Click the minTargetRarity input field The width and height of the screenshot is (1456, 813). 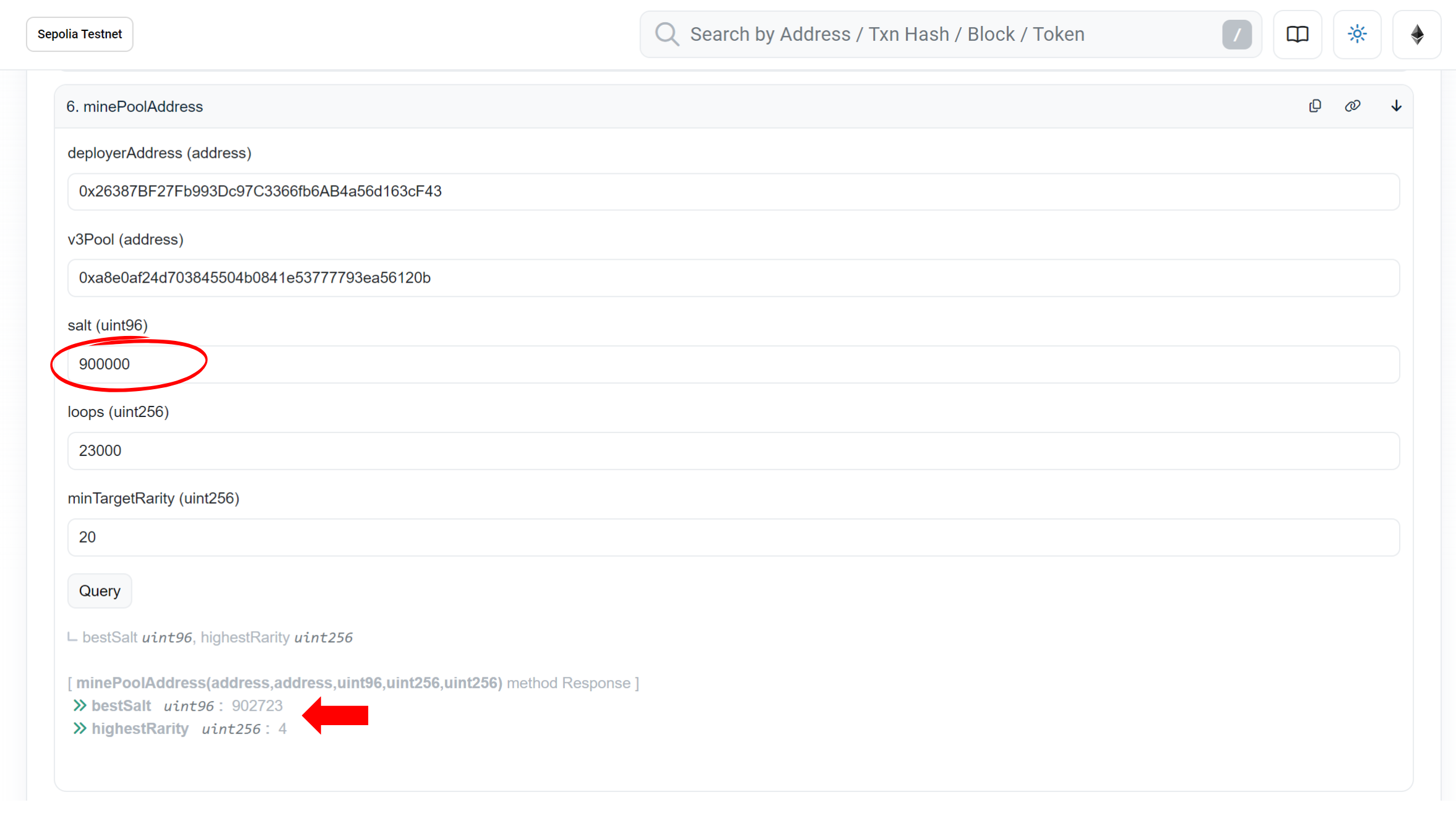(x=733, y=537)
